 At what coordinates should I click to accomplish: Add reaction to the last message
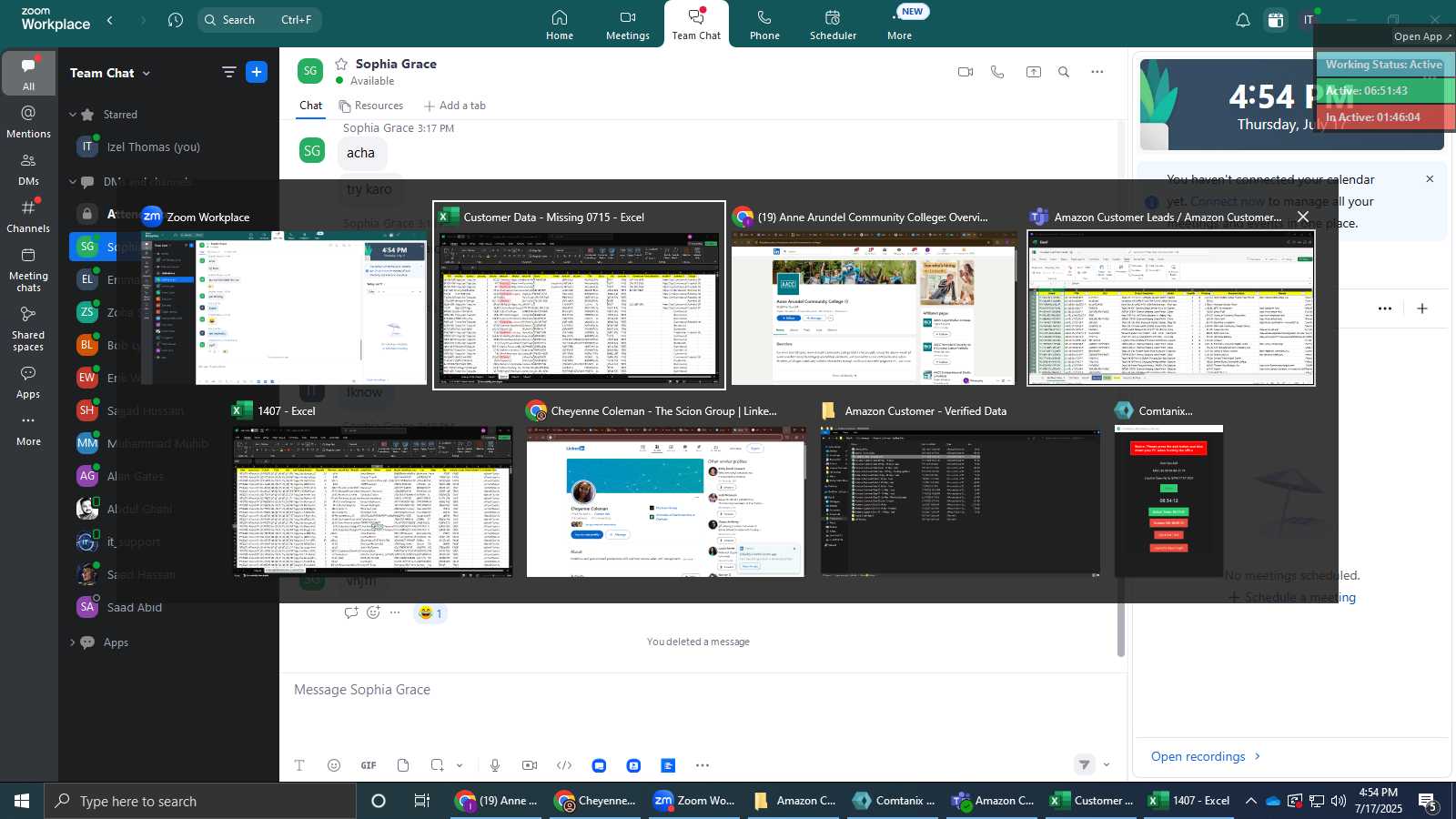(373, 612)
